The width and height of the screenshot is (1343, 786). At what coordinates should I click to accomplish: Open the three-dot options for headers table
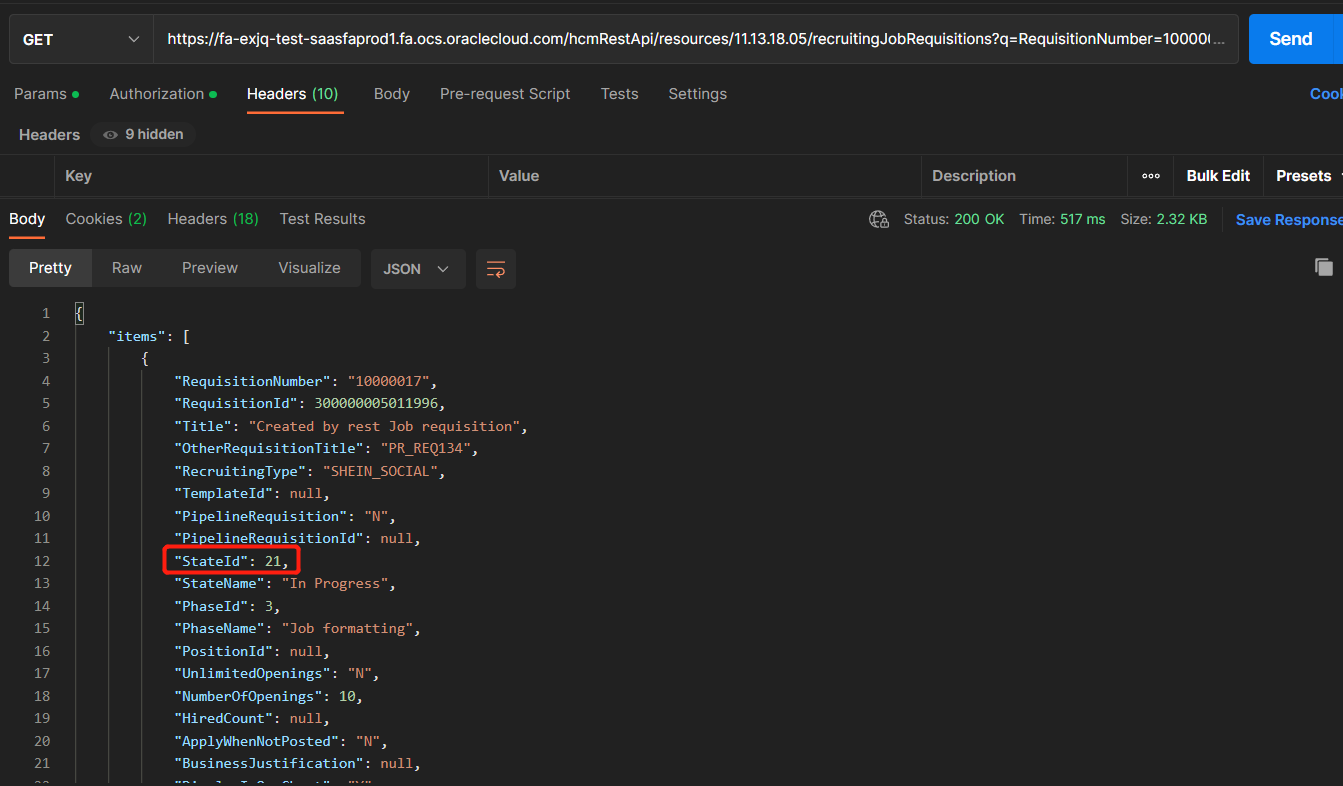pyautogui.click(x=1150, y=176)
